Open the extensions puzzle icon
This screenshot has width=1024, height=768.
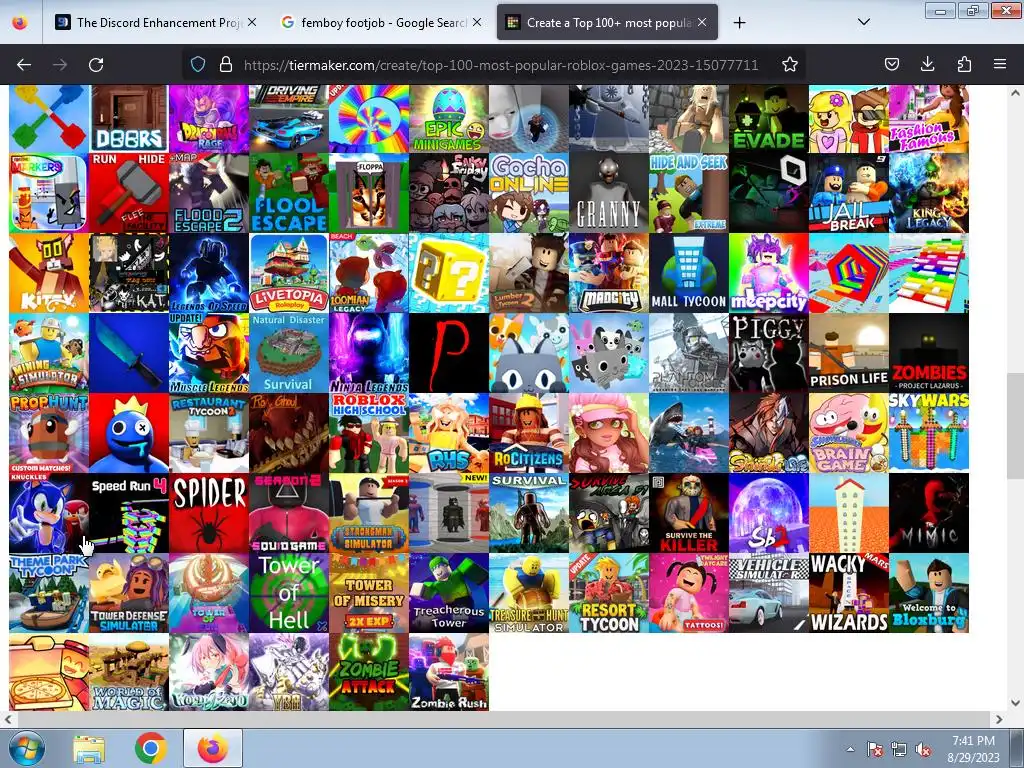(964, 64)
